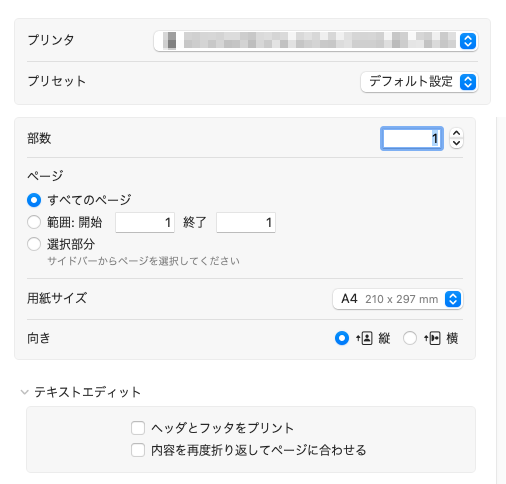Decrease copies with stepper down arrow
506x484 pixels.
point(456,143)
